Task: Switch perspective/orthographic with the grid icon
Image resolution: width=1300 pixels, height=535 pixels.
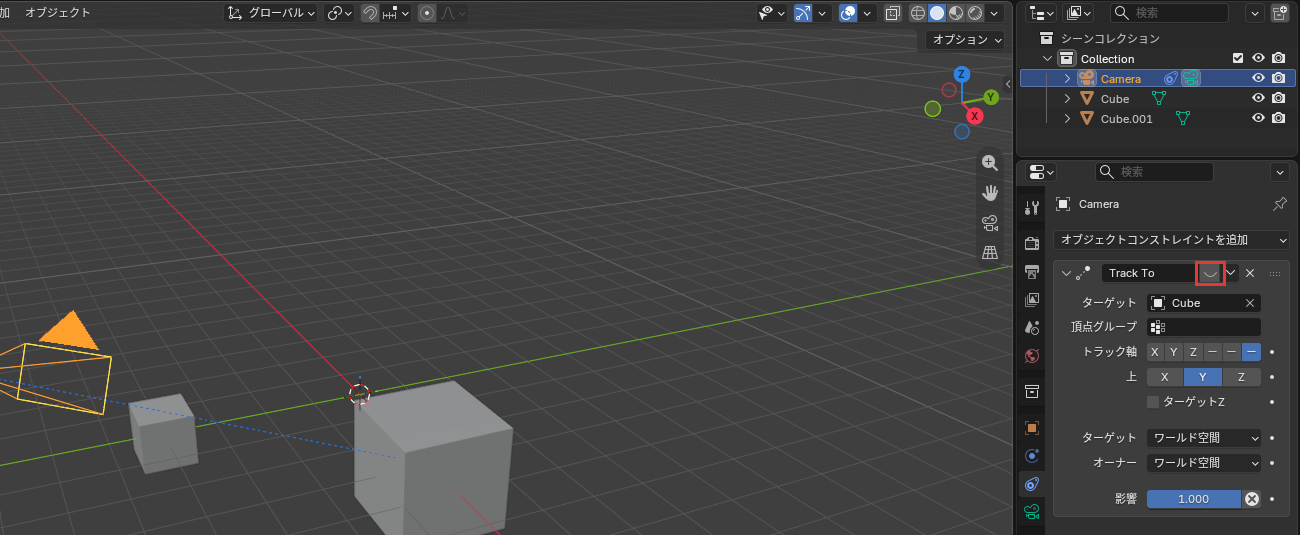Action: [x=990, y=253]
